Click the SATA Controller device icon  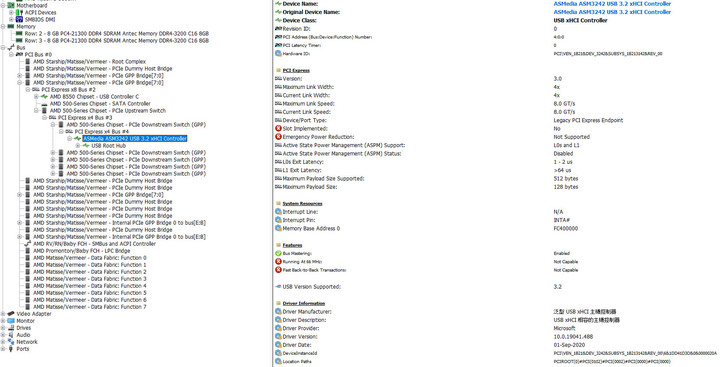click(44, 104)
